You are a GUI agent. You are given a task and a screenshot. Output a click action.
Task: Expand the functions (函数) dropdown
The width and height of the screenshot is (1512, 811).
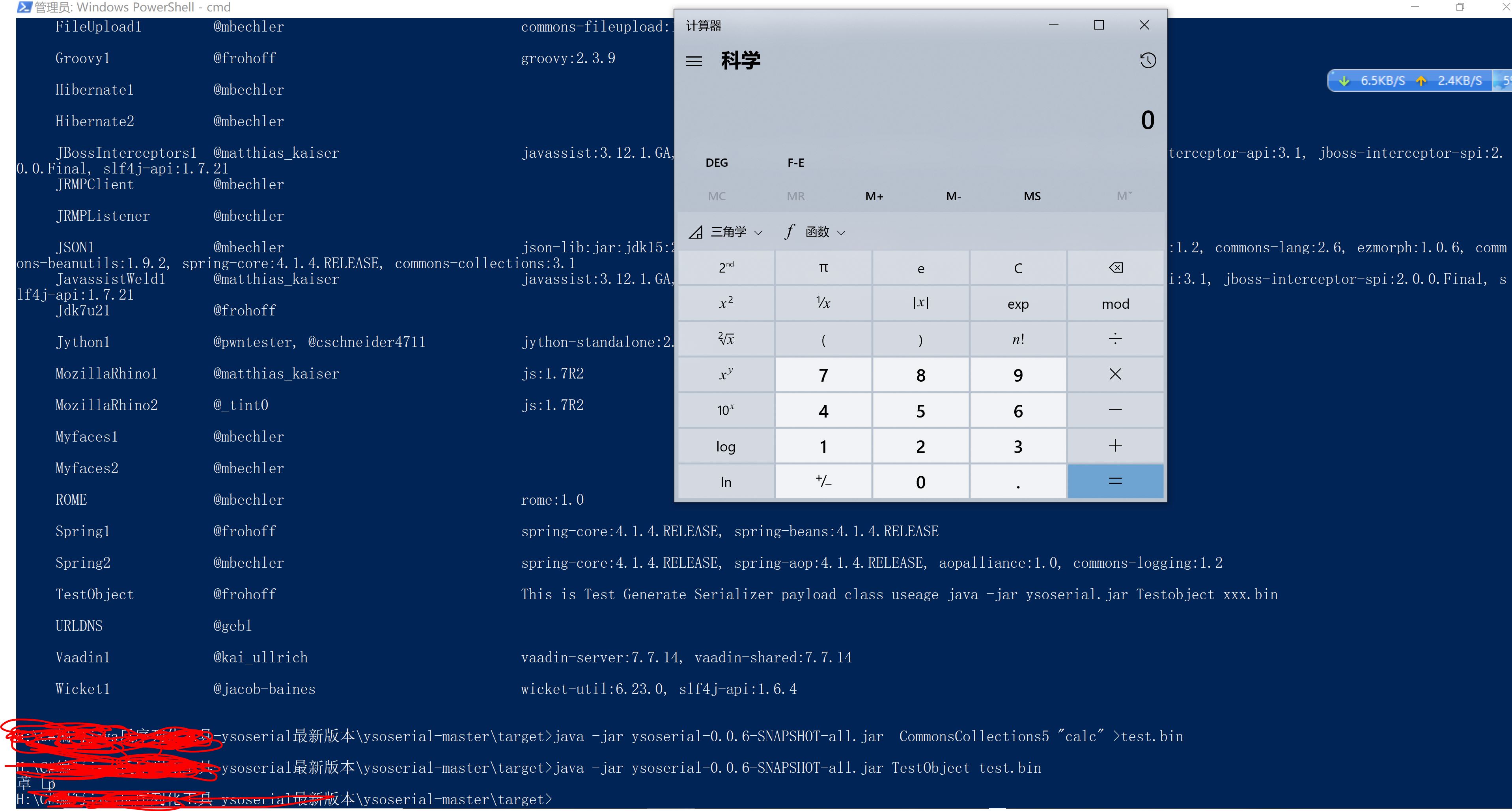coord(815,232)
